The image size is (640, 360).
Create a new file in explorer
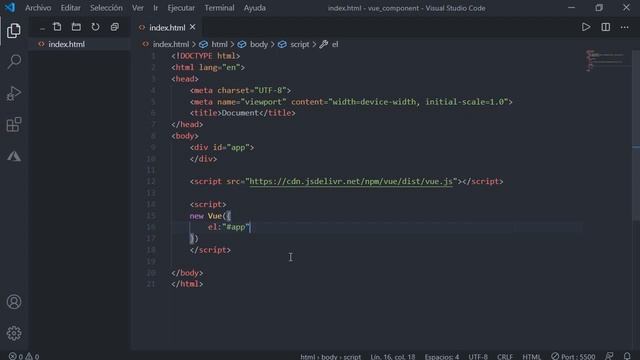coord(57,27)
